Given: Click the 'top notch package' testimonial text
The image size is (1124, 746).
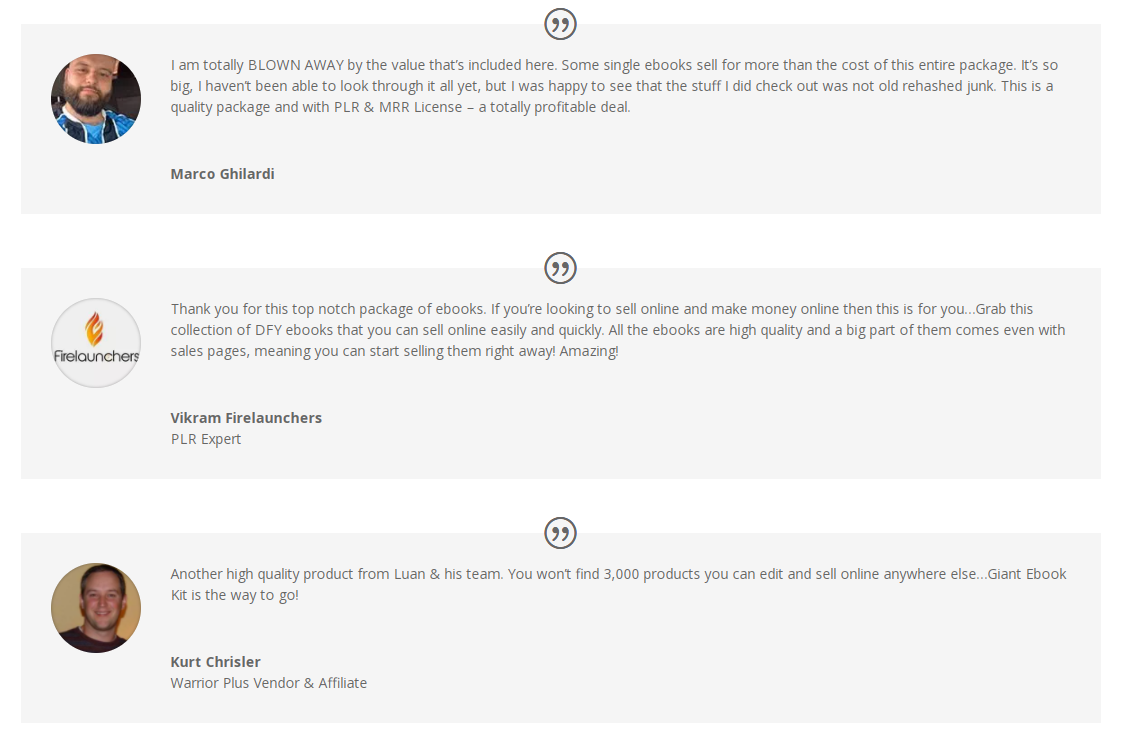Looking at the screenshot, I should click(618, 330).
